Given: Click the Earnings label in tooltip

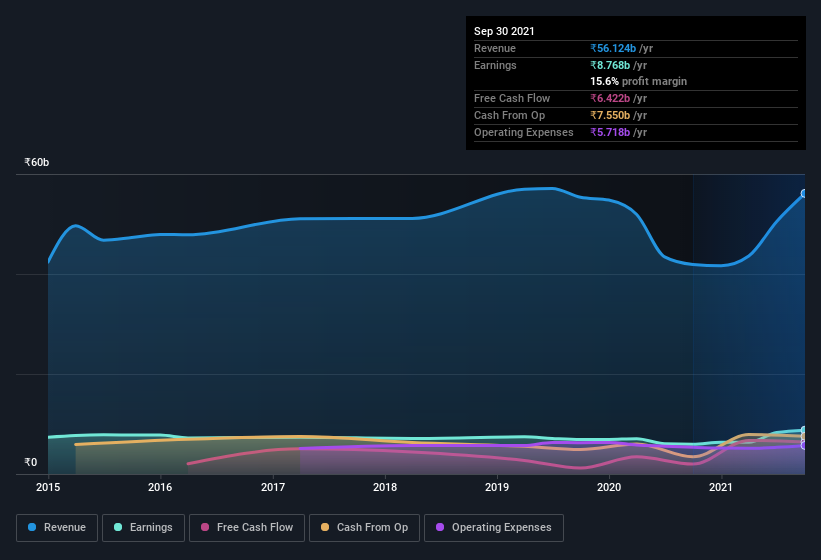Looking at the screenshot, I should click(495, 65).
